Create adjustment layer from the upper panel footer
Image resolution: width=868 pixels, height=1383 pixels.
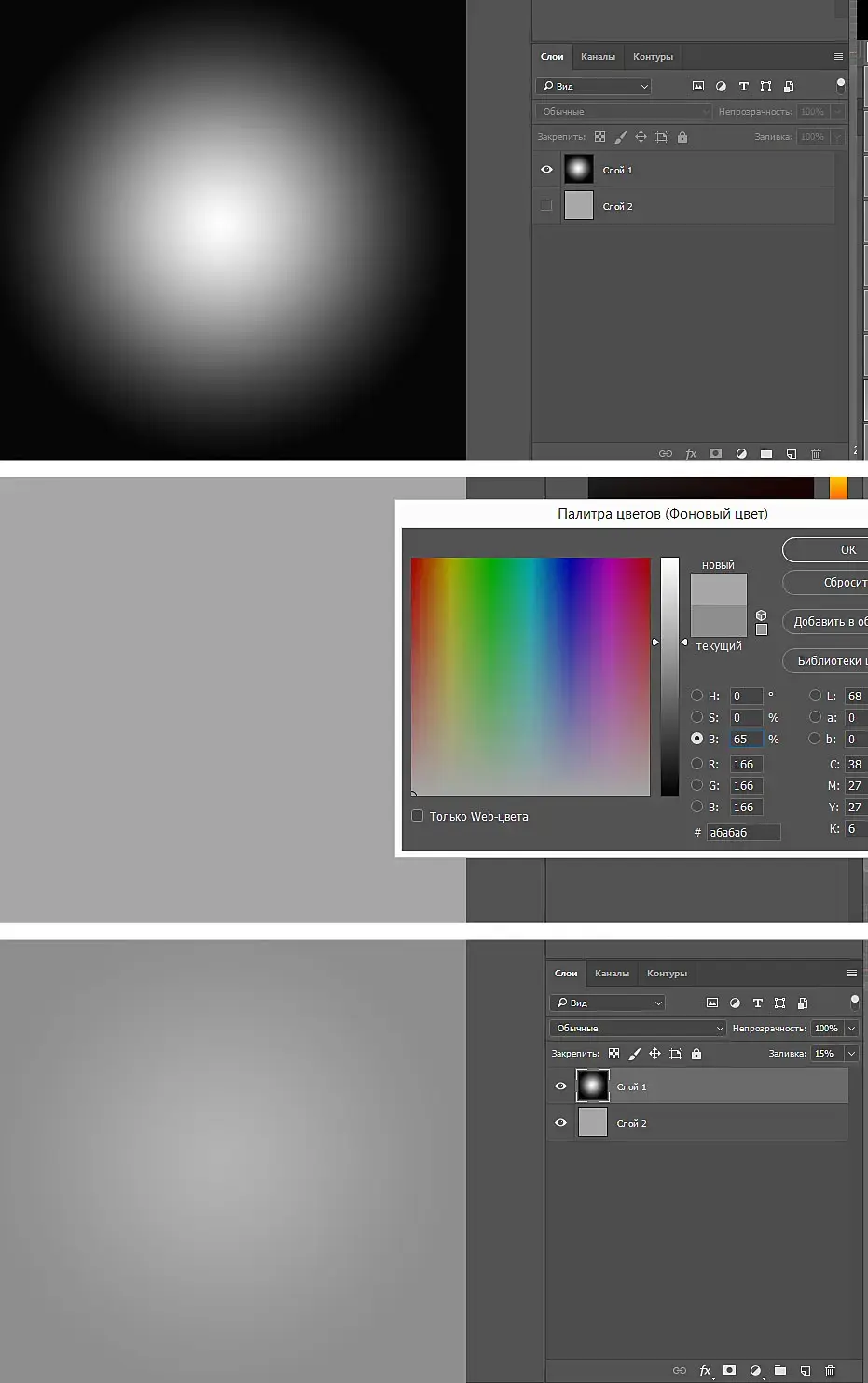(741, 453)
